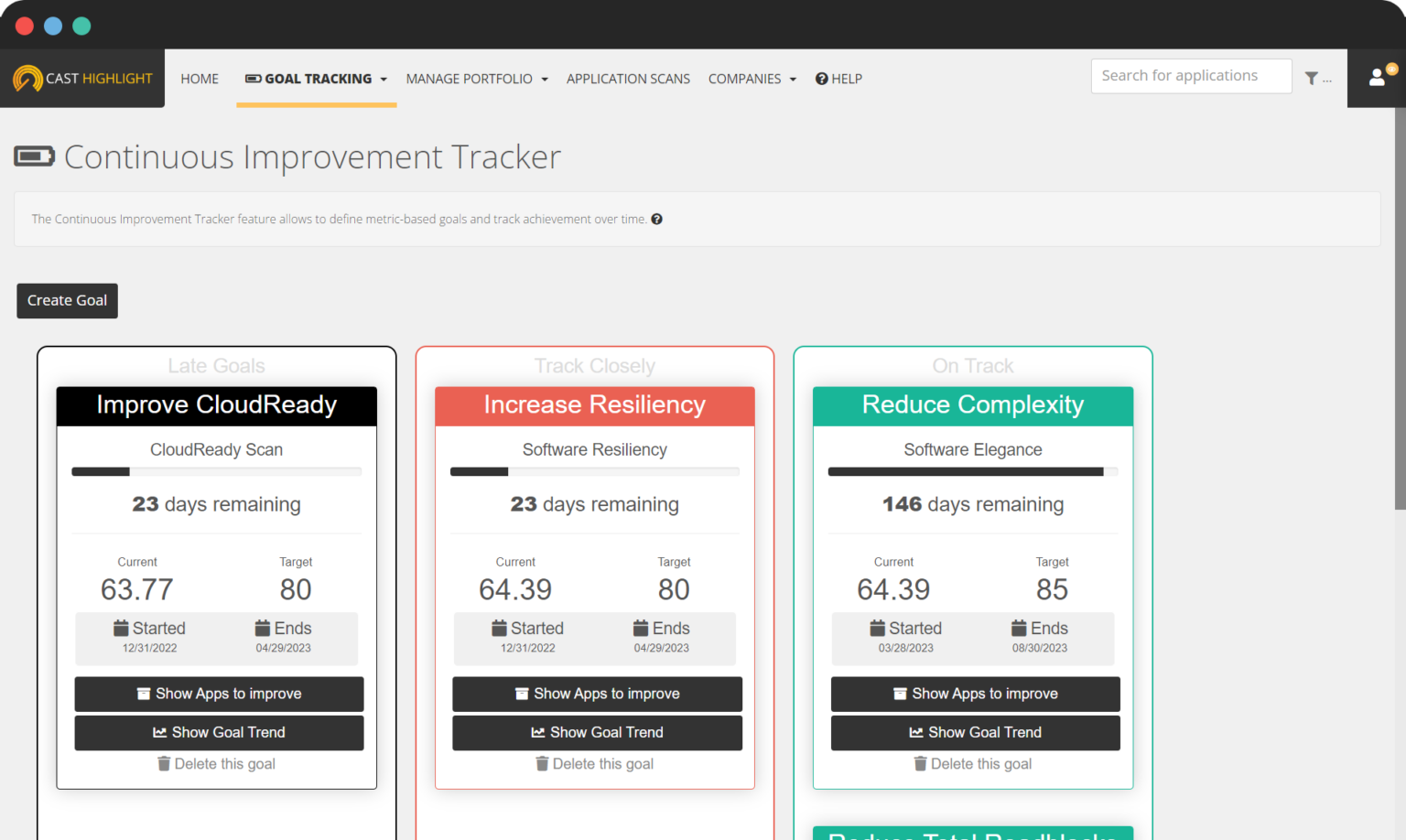Screen dimensions: 1406x840
Task: Go to the Home menu item
Action: (200, 79)
